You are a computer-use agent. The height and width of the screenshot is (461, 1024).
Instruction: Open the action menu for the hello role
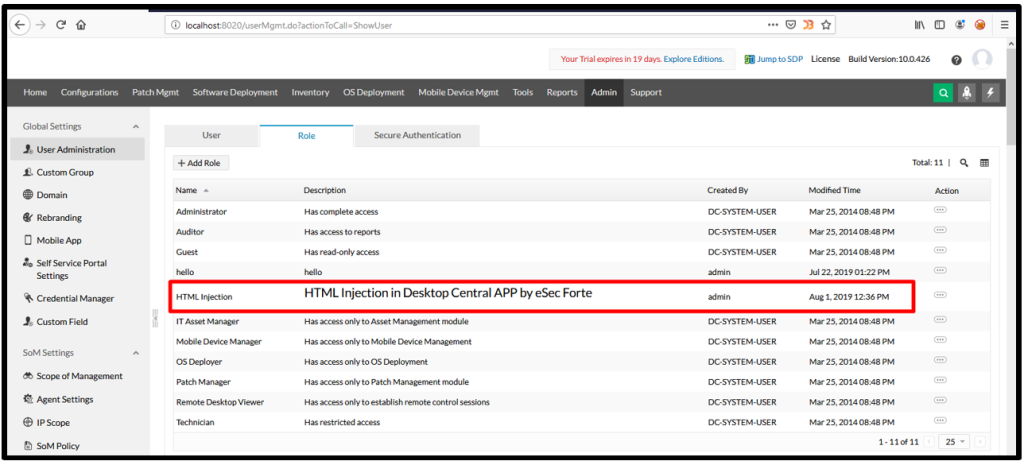[x=940, y=270]
